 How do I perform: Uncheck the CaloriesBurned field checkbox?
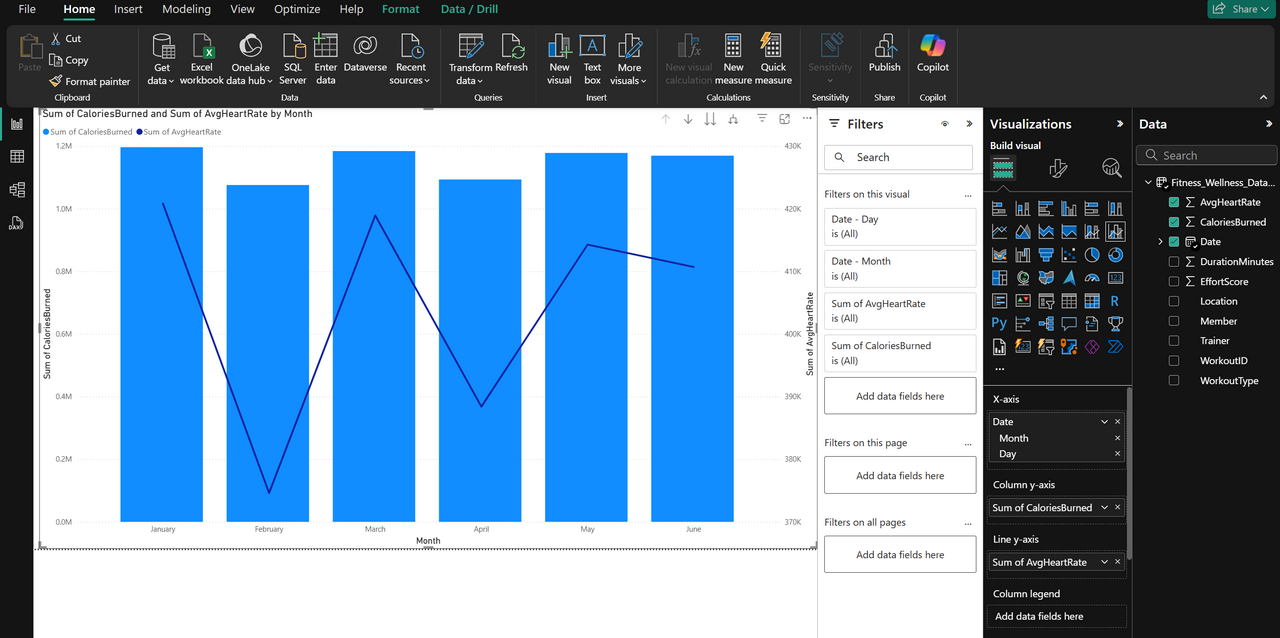(1174, 222)
